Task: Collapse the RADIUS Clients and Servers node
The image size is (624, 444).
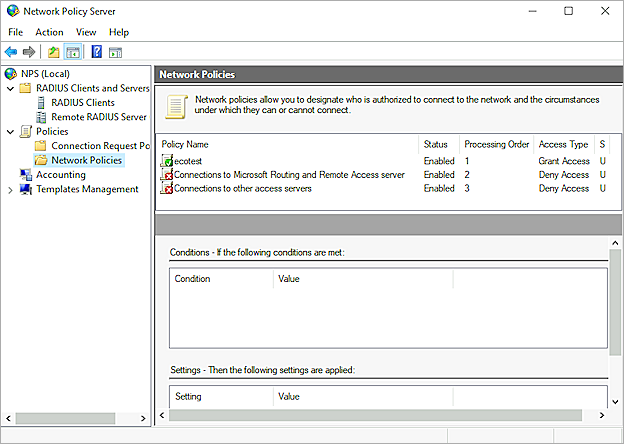Action: click(11, 88)
